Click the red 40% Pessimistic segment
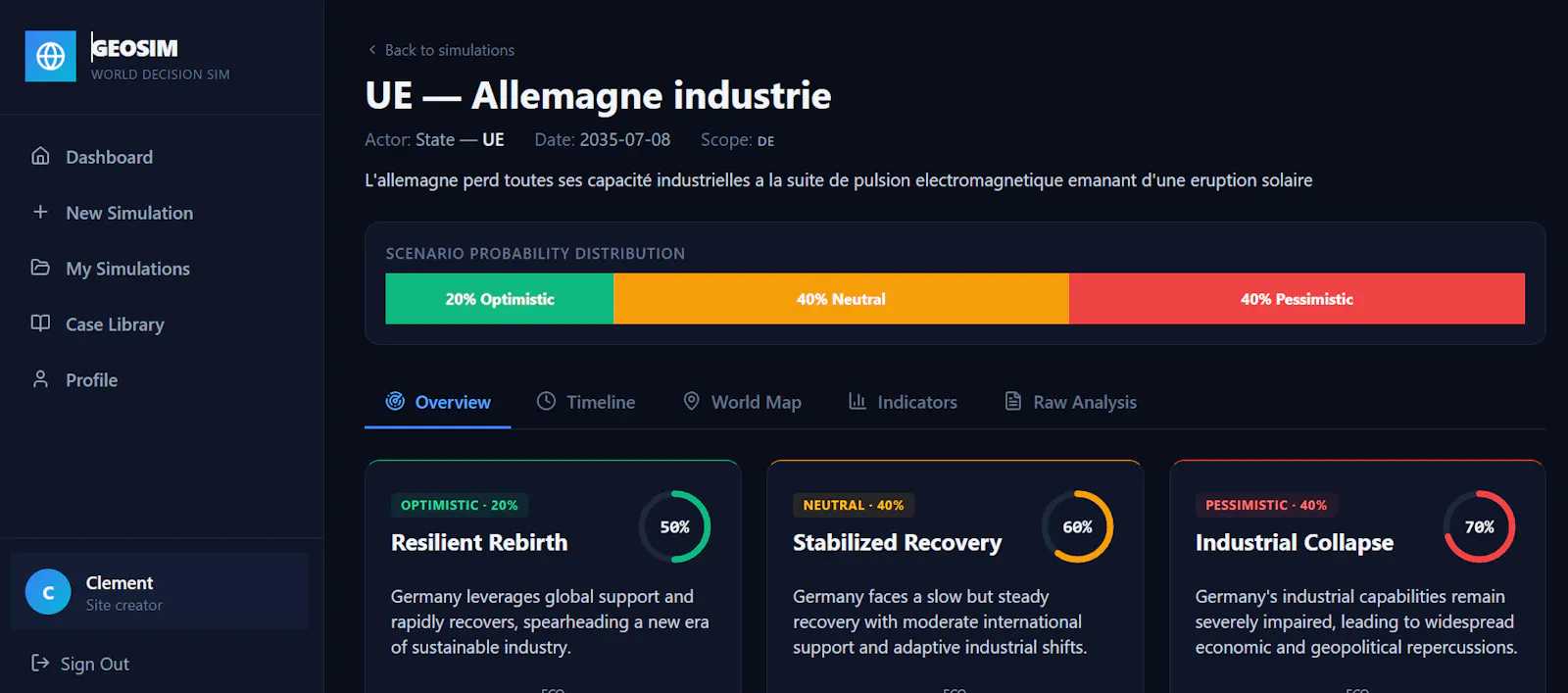This screenshot has height=693, width=1568. coord(1297,299)
